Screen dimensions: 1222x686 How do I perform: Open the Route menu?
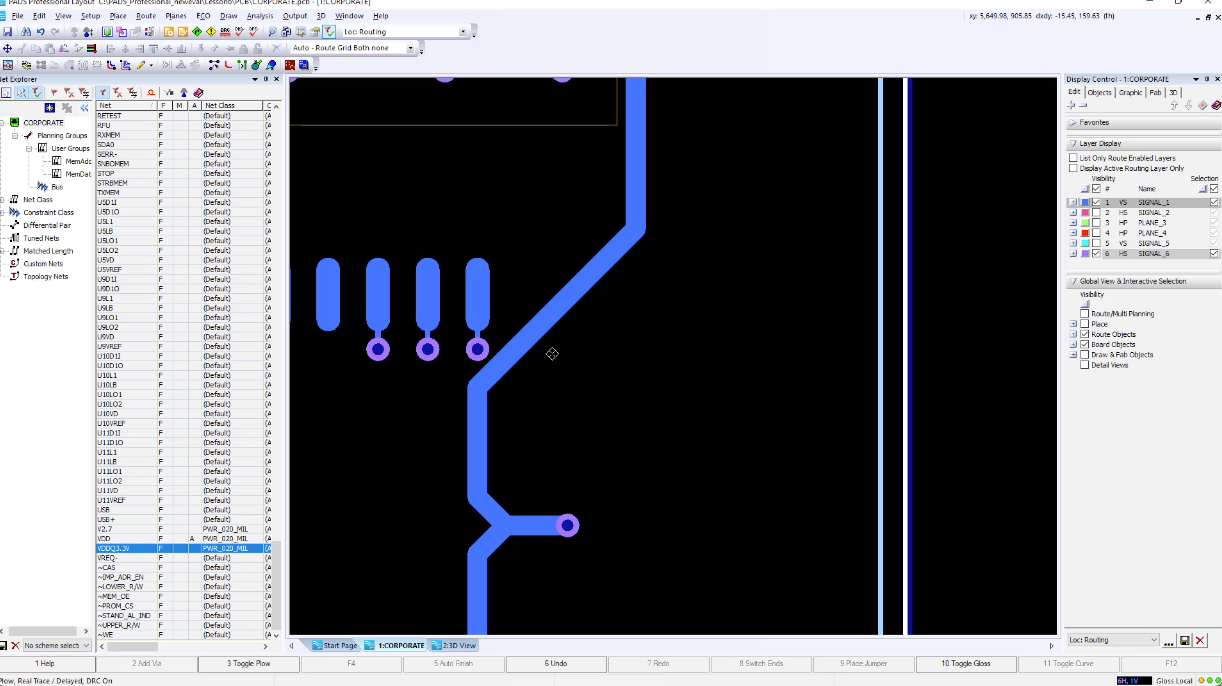[x=148, y=15]
